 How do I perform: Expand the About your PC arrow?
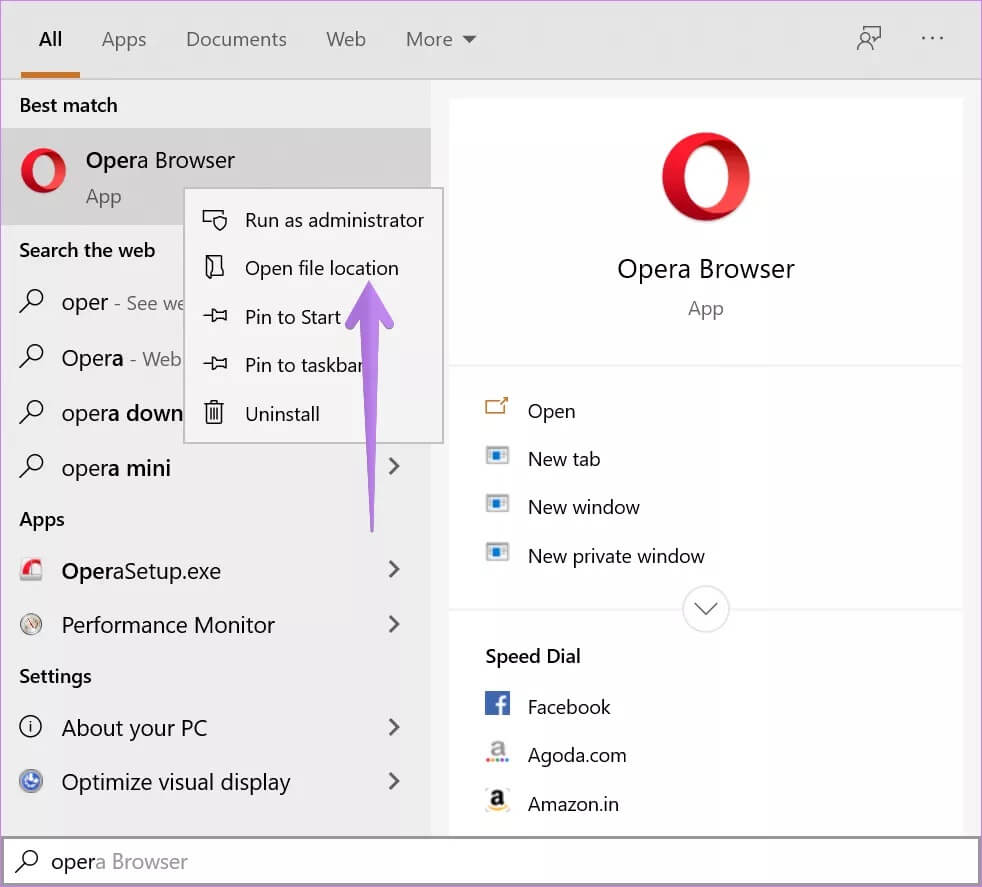(x=393, y=727)
